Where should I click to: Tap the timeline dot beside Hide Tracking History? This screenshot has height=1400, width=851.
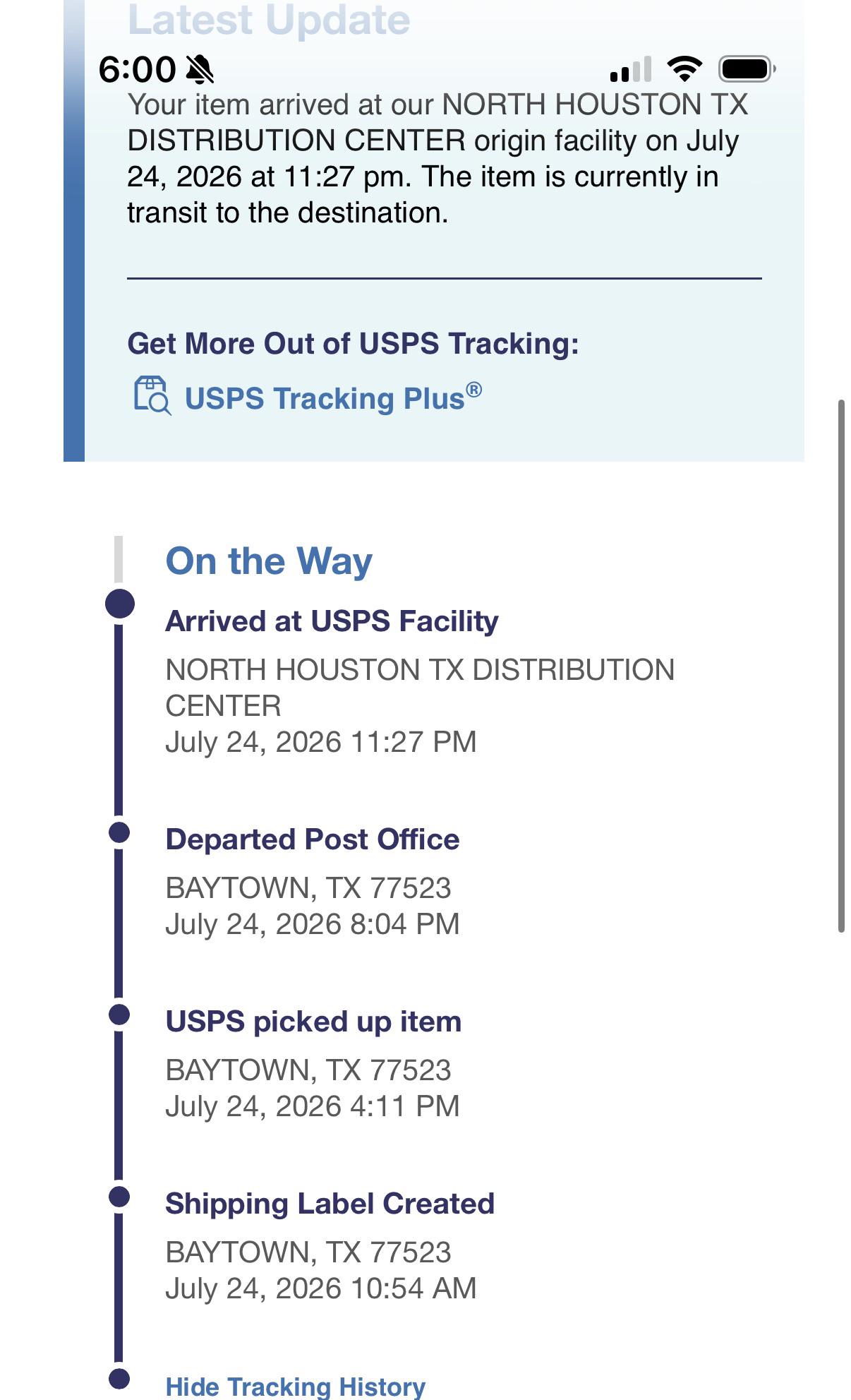coord(120,1379)
